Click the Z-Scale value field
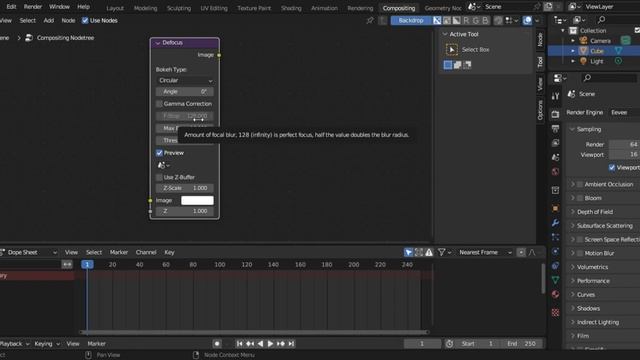The image size is (640, 360). pyautogui.click(x=184, y=188)
